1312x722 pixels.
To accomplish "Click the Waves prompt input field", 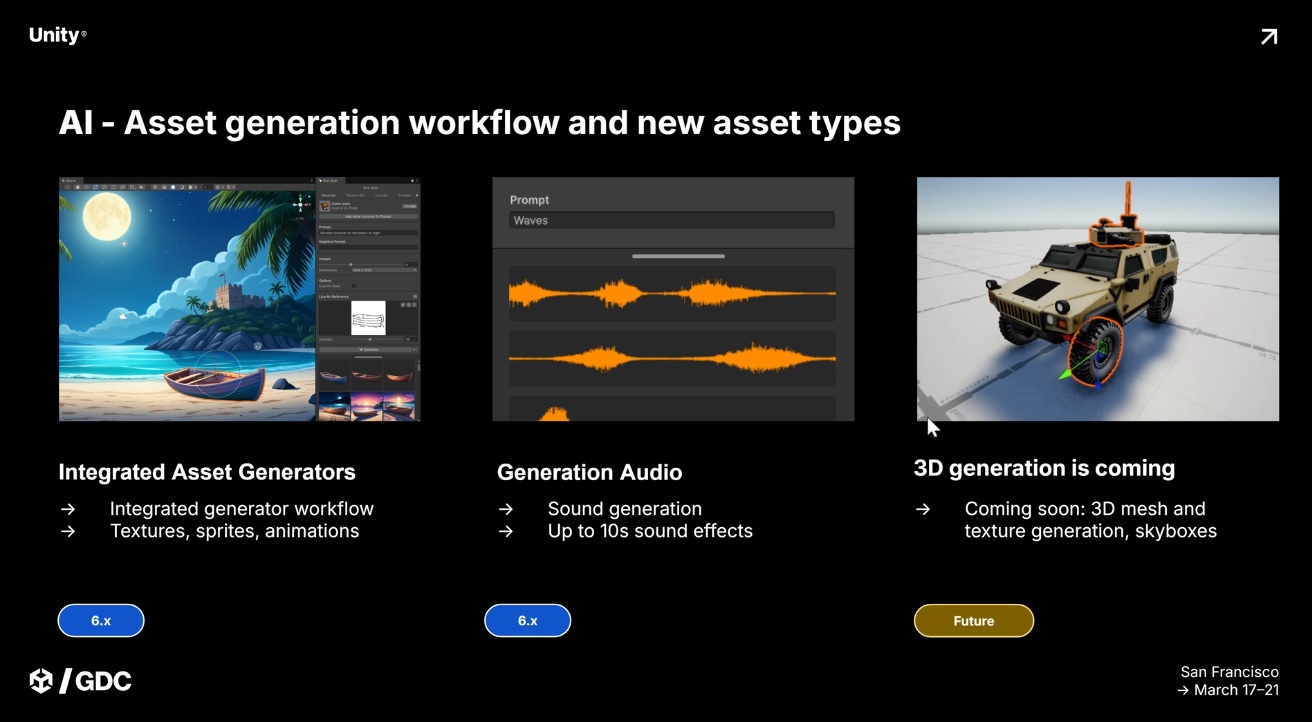I will 671,220.
